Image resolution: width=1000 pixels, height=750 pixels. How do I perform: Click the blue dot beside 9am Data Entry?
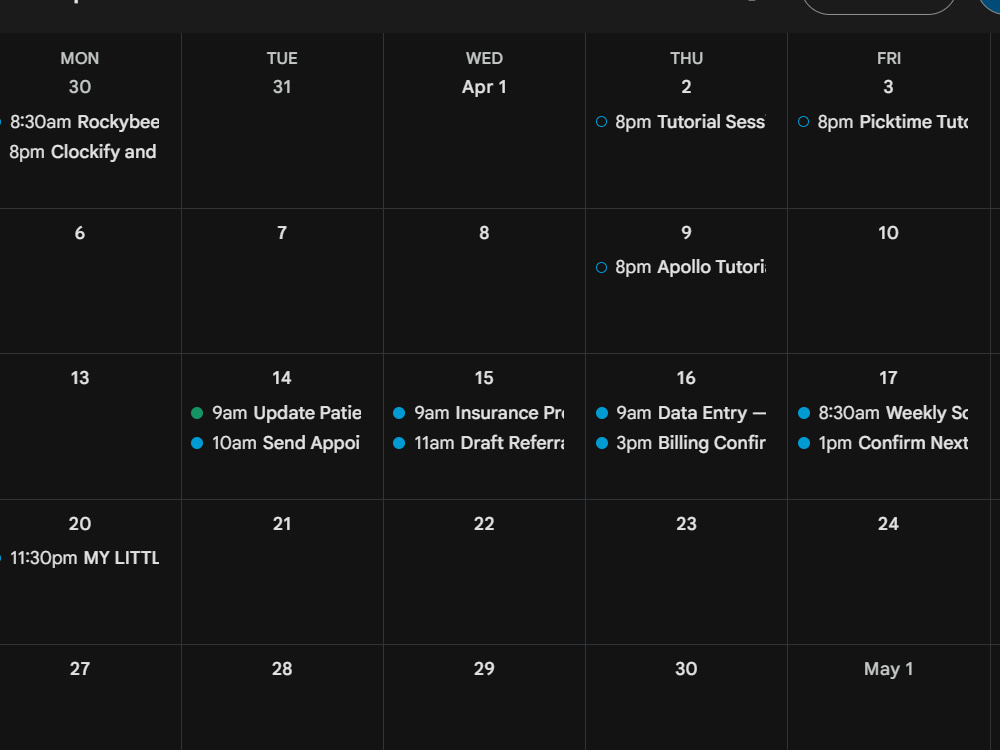(x=601, y=413)
